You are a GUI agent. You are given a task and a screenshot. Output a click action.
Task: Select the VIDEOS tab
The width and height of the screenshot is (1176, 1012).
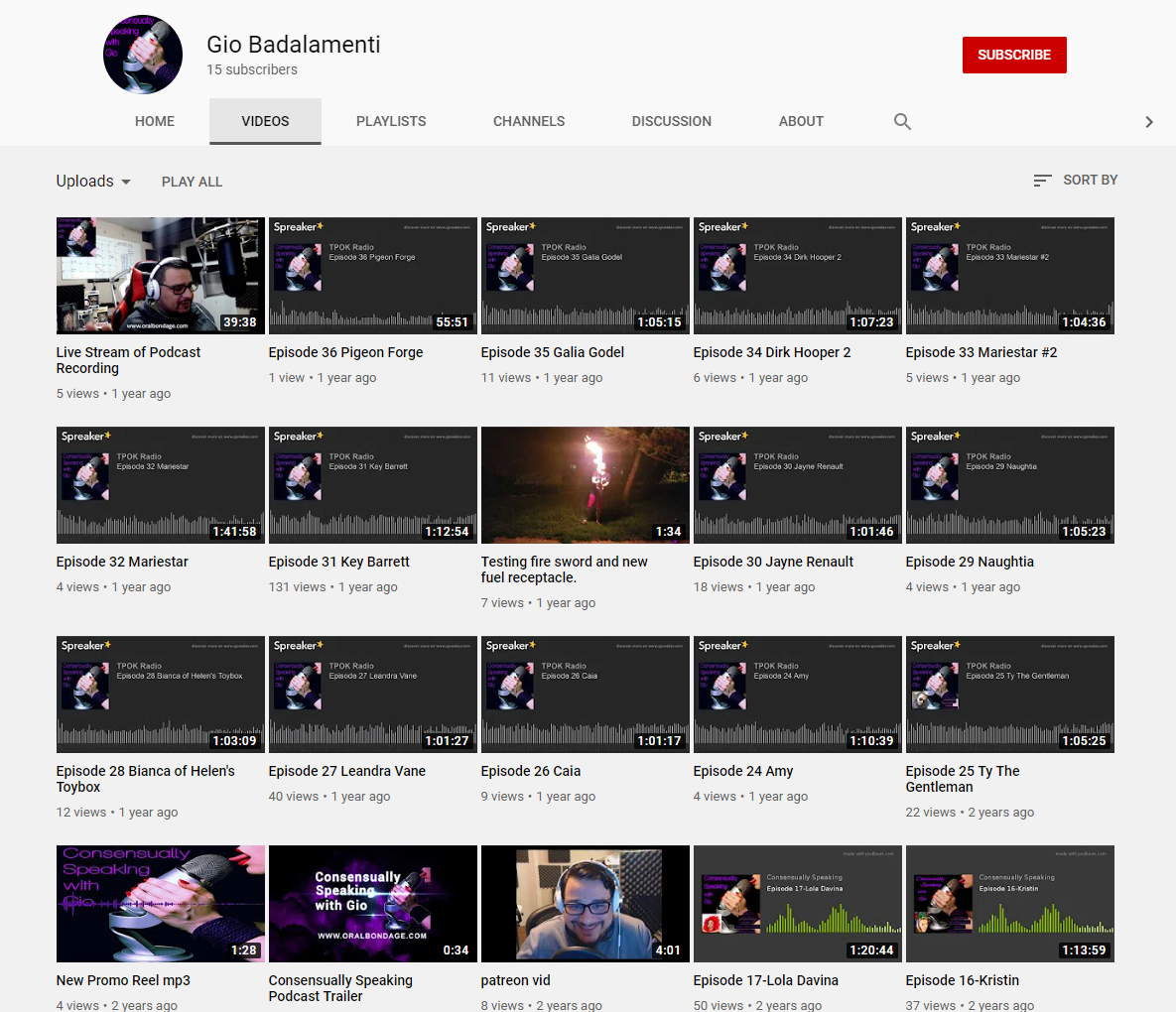coord(266,121)
